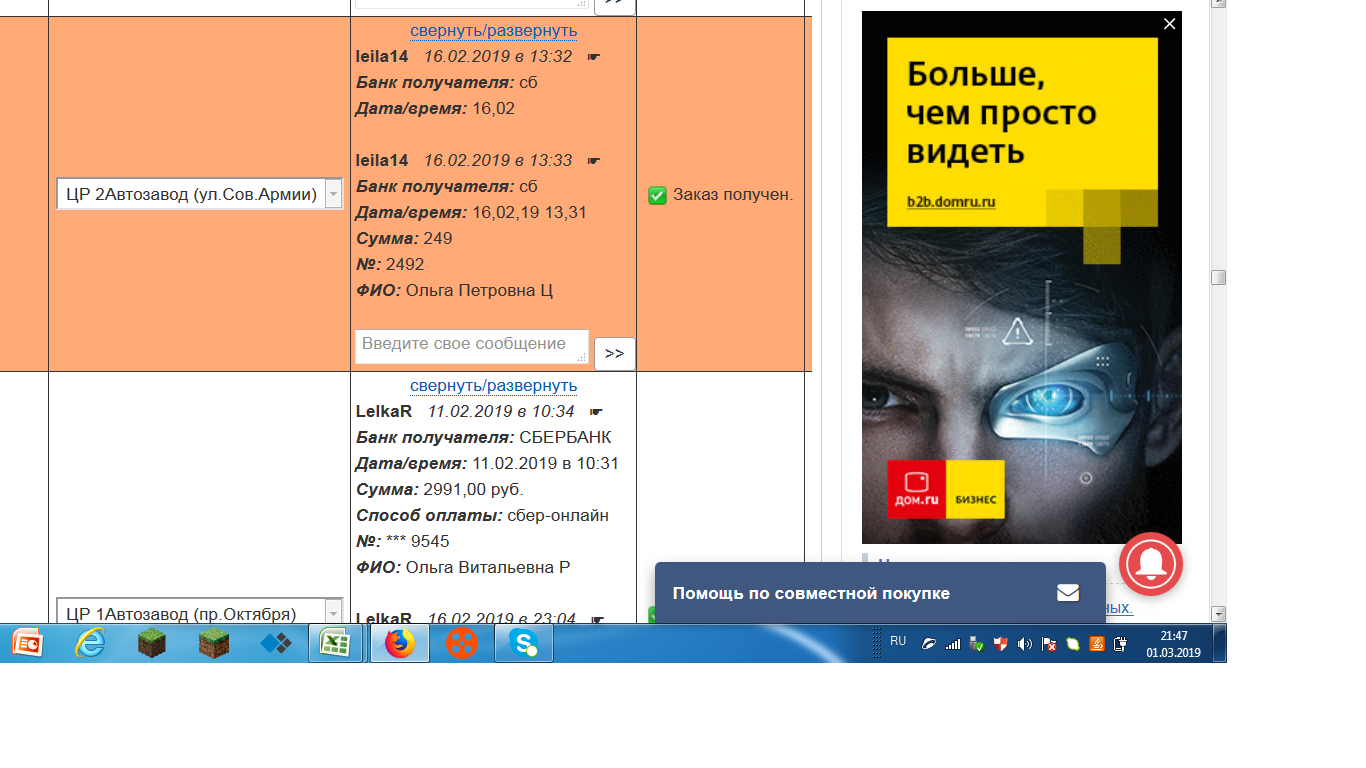
Task: Open the b2b.domru.ru link in ad
Action: click(x=951, y=202)
